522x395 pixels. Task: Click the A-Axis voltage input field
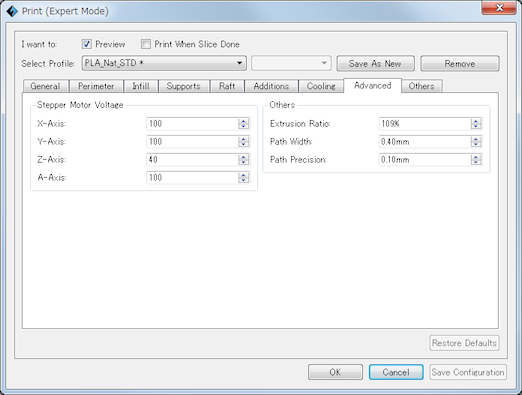193,178
